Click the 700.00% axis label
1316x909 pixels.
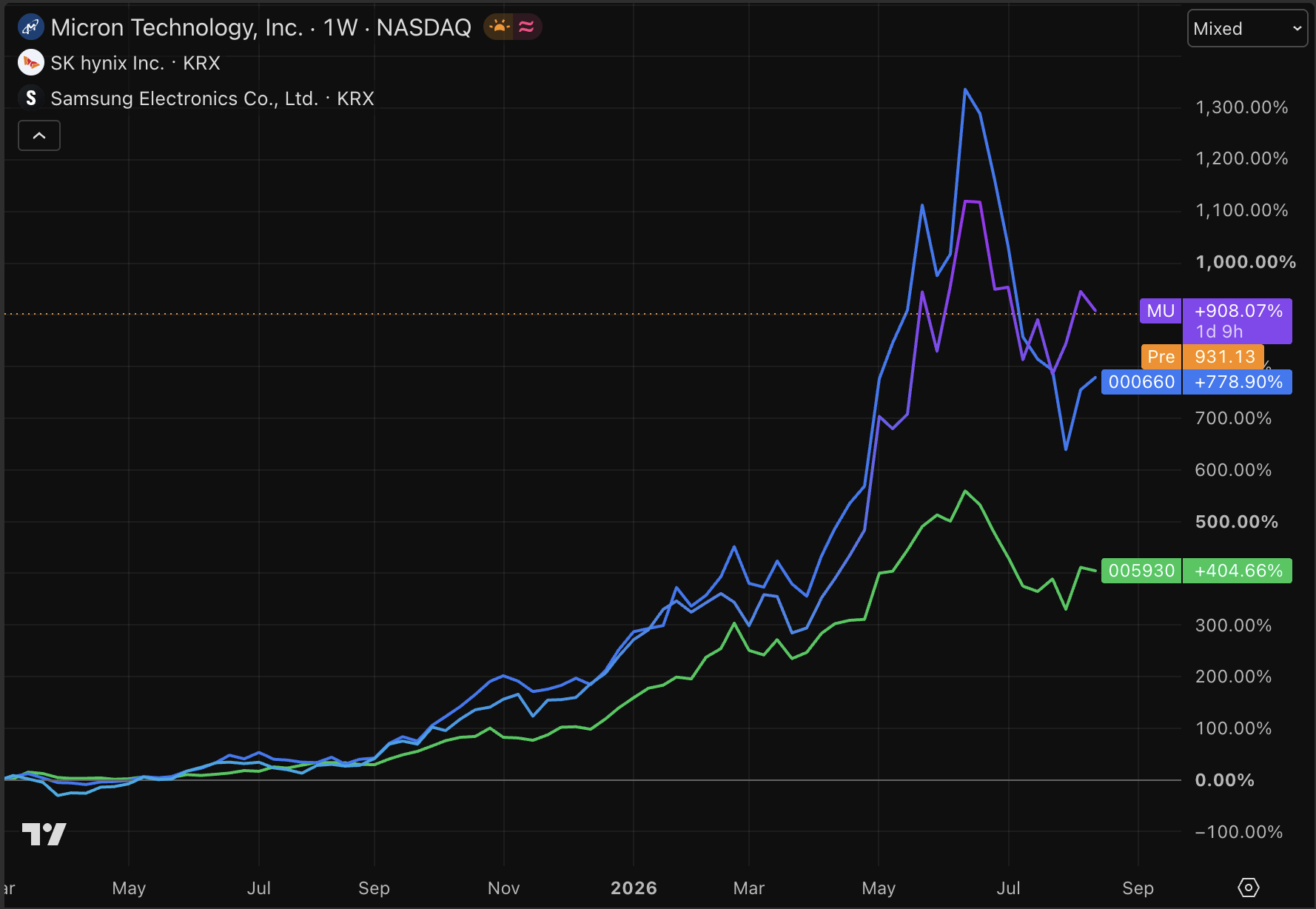click(x=1233, y=418)
